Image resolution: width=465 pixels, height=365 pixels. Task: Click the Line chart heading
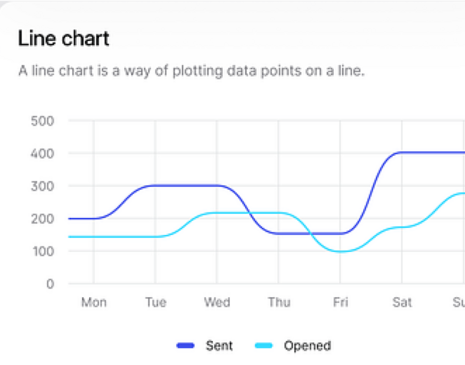click(63, 38)
